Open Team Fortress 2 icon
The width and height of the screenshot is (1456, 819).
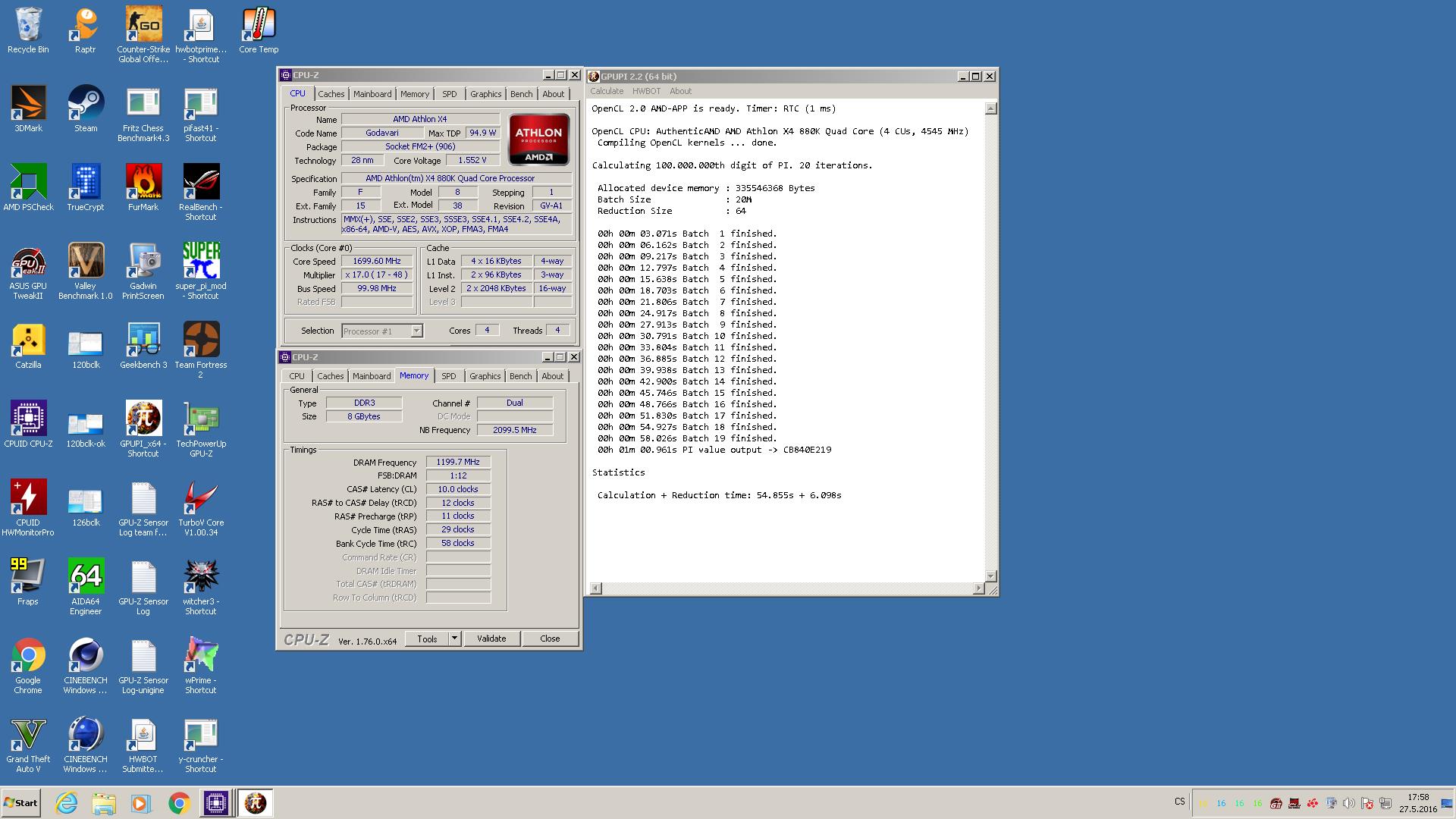(201, 350)
